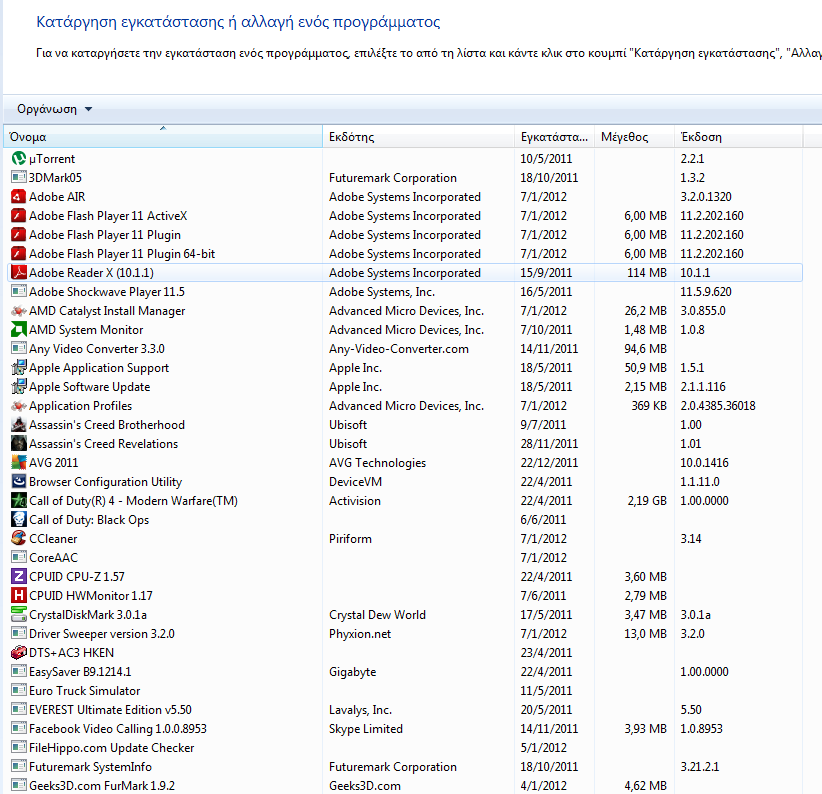Open the Οργάνωση dropdown menu
The image size is (822, 794).
(55, 109)
